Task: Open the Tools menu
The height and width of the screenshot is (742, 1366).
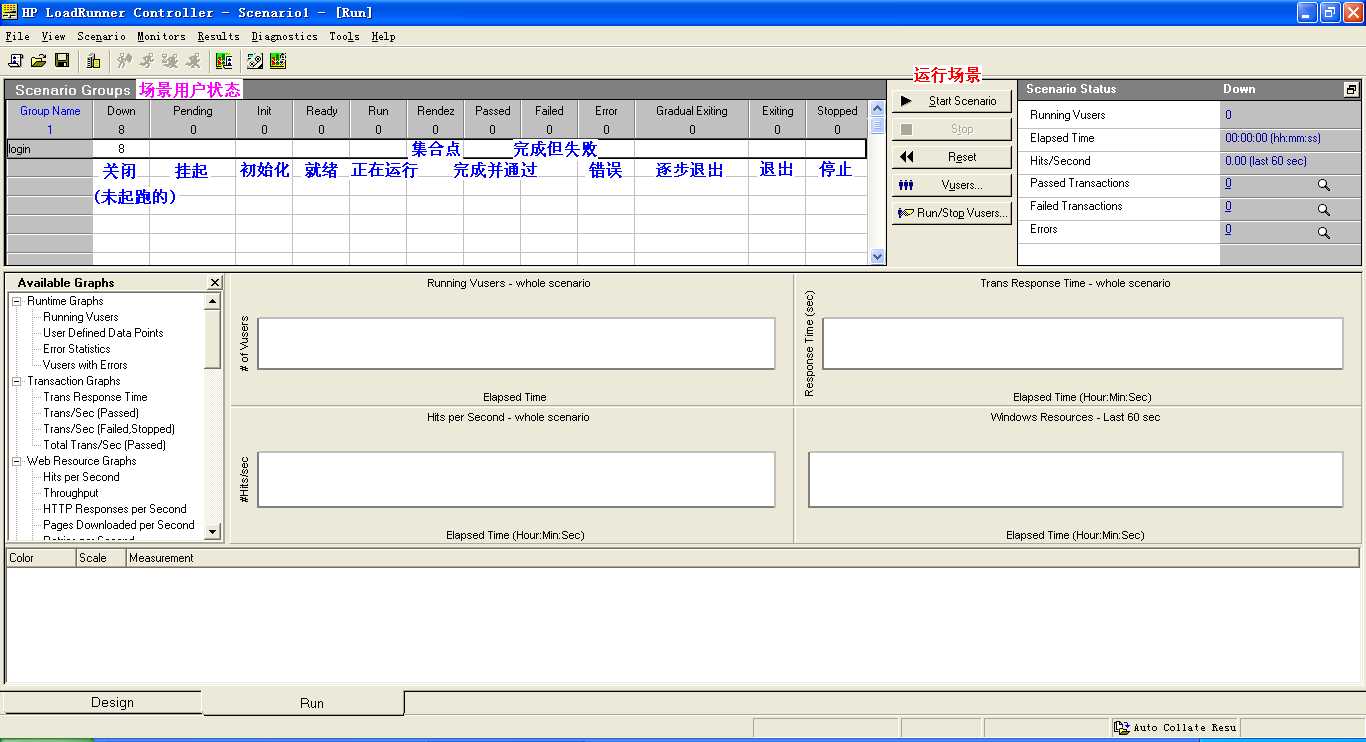Action: tap(344, 37)
